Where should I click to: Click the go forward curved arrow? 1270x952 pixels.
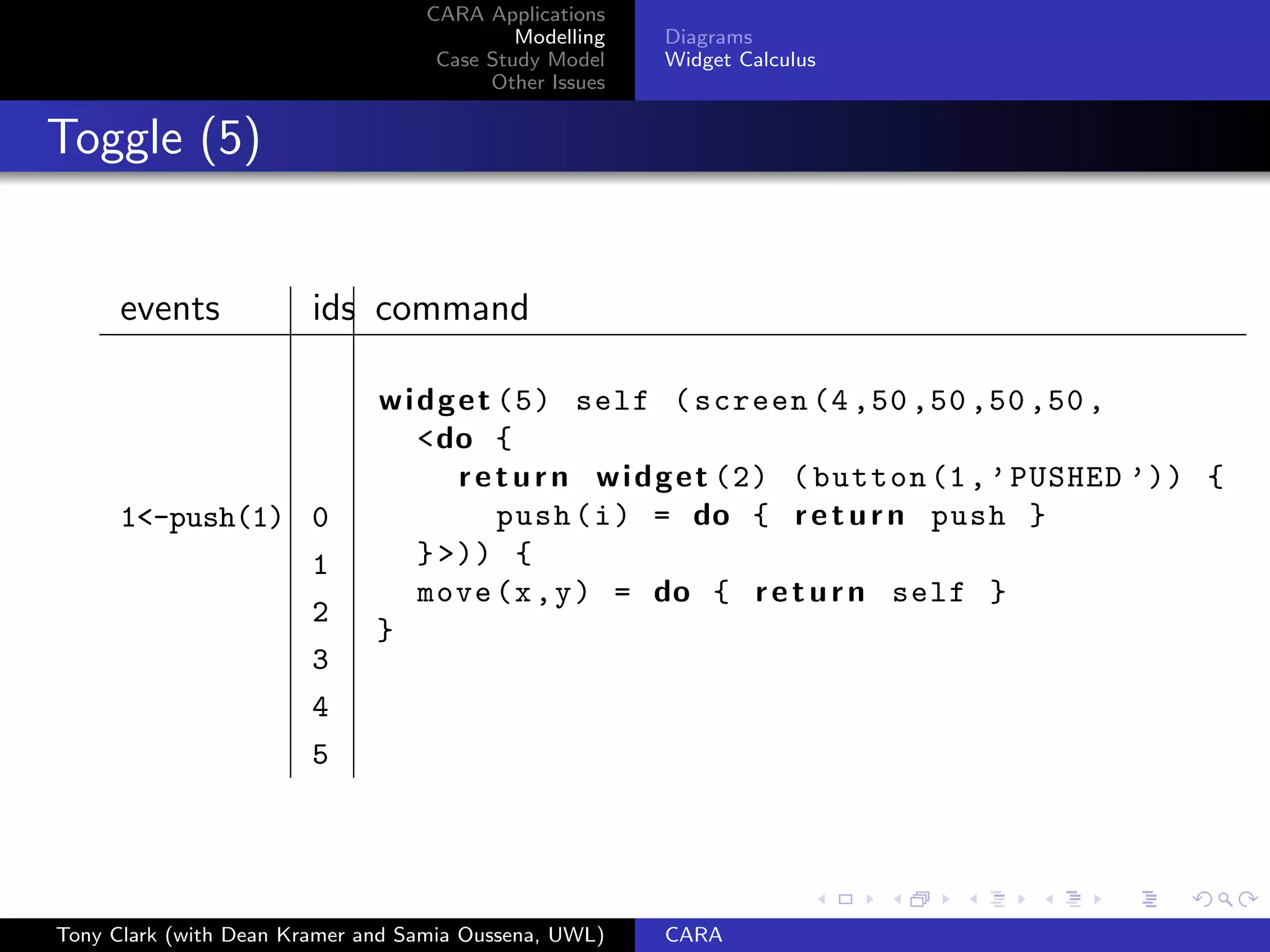(1248, 899)
